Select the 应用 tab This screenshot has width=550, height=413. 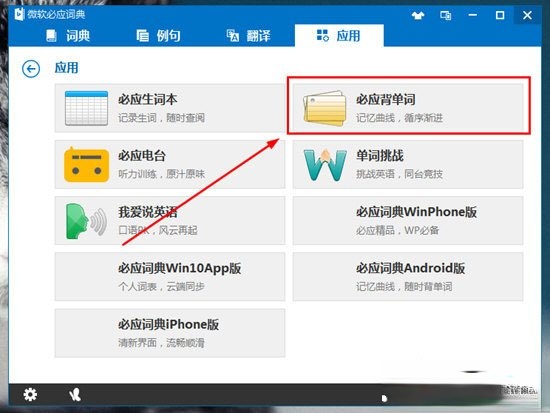pos(339,35)
